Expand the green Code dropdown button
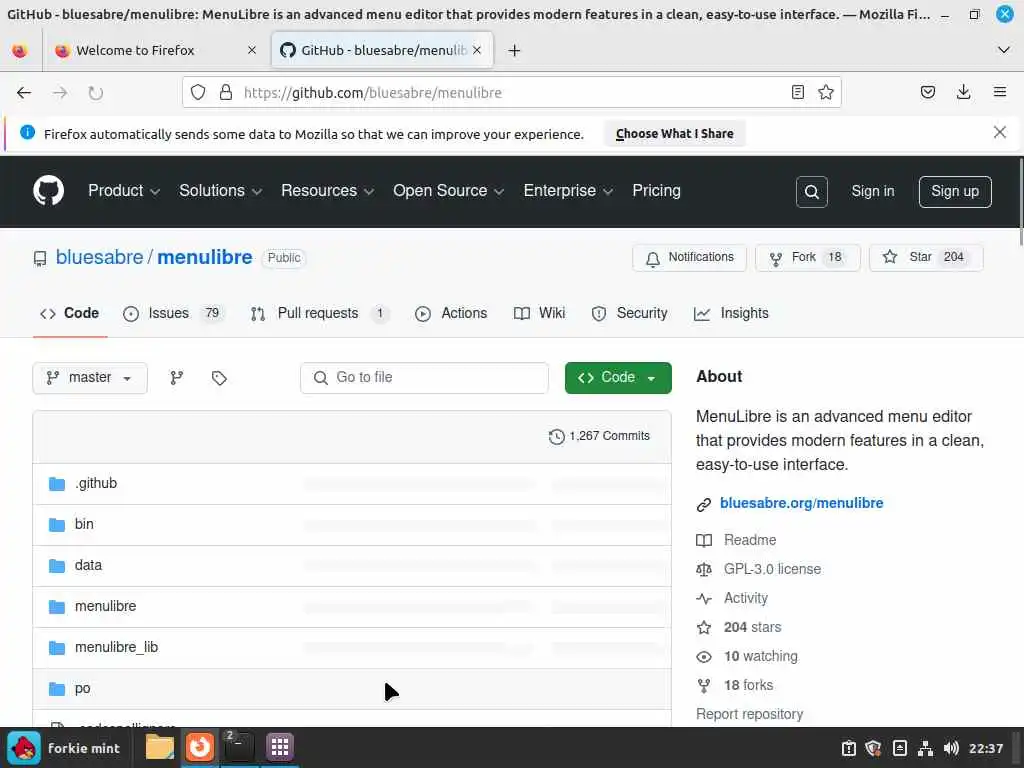The image size is (1024, 768). click(618, 377)
